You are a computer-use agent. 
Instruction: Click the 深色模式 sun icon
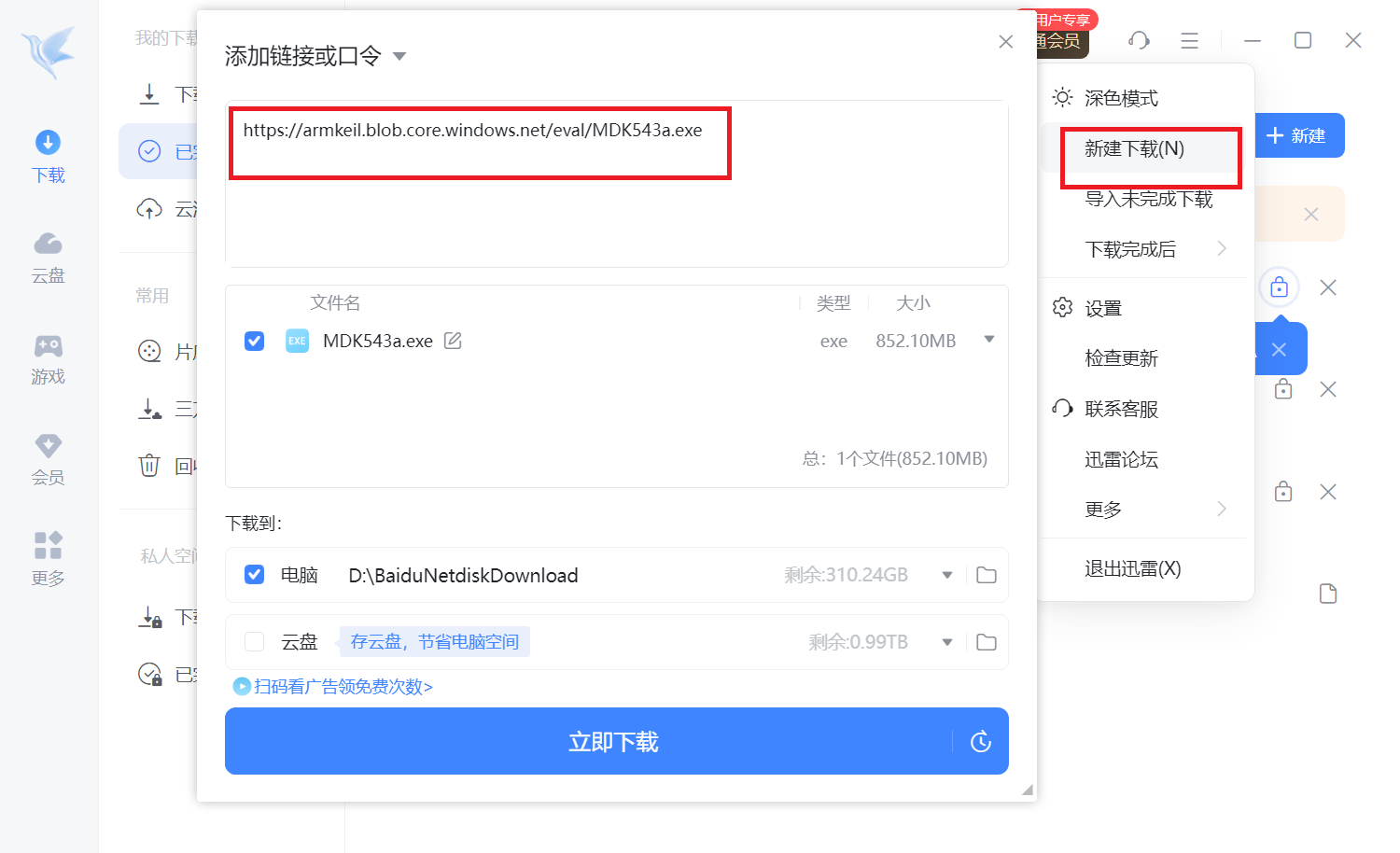tap(1062, 97)
